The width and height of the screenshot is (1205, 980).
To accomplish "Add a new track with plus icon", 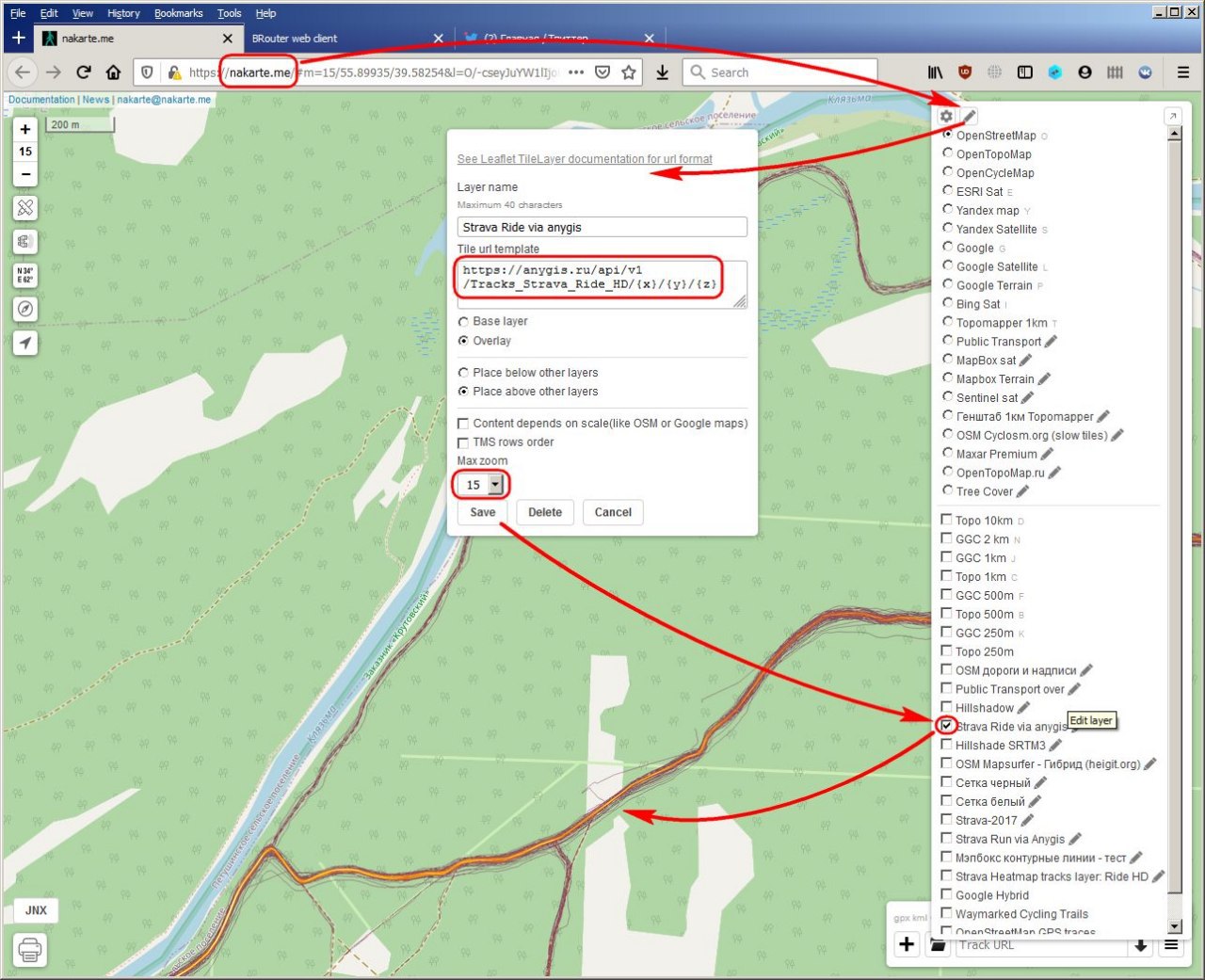I will (907, 944).
